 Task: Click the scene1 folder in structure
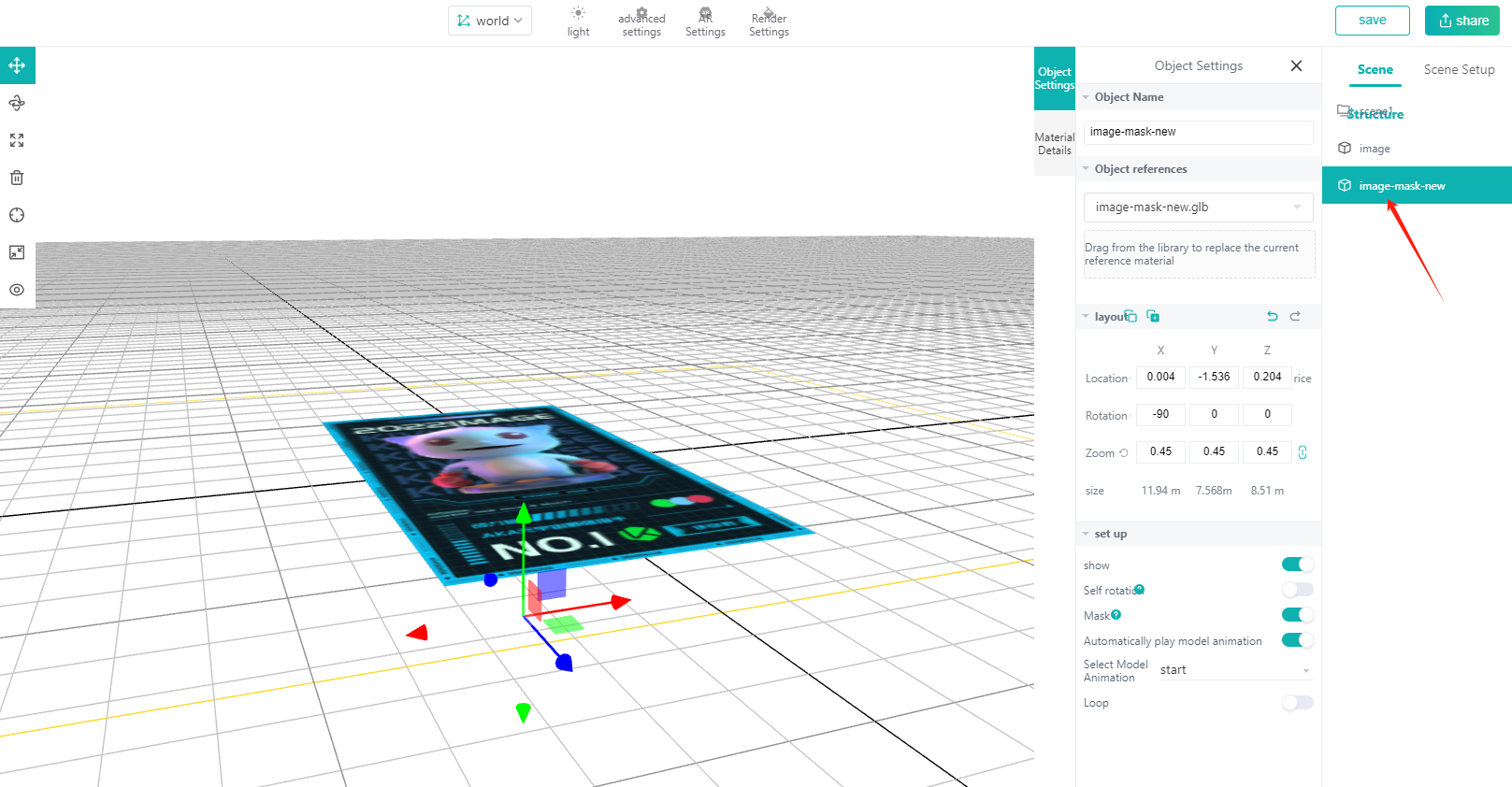pos(1366,110)
